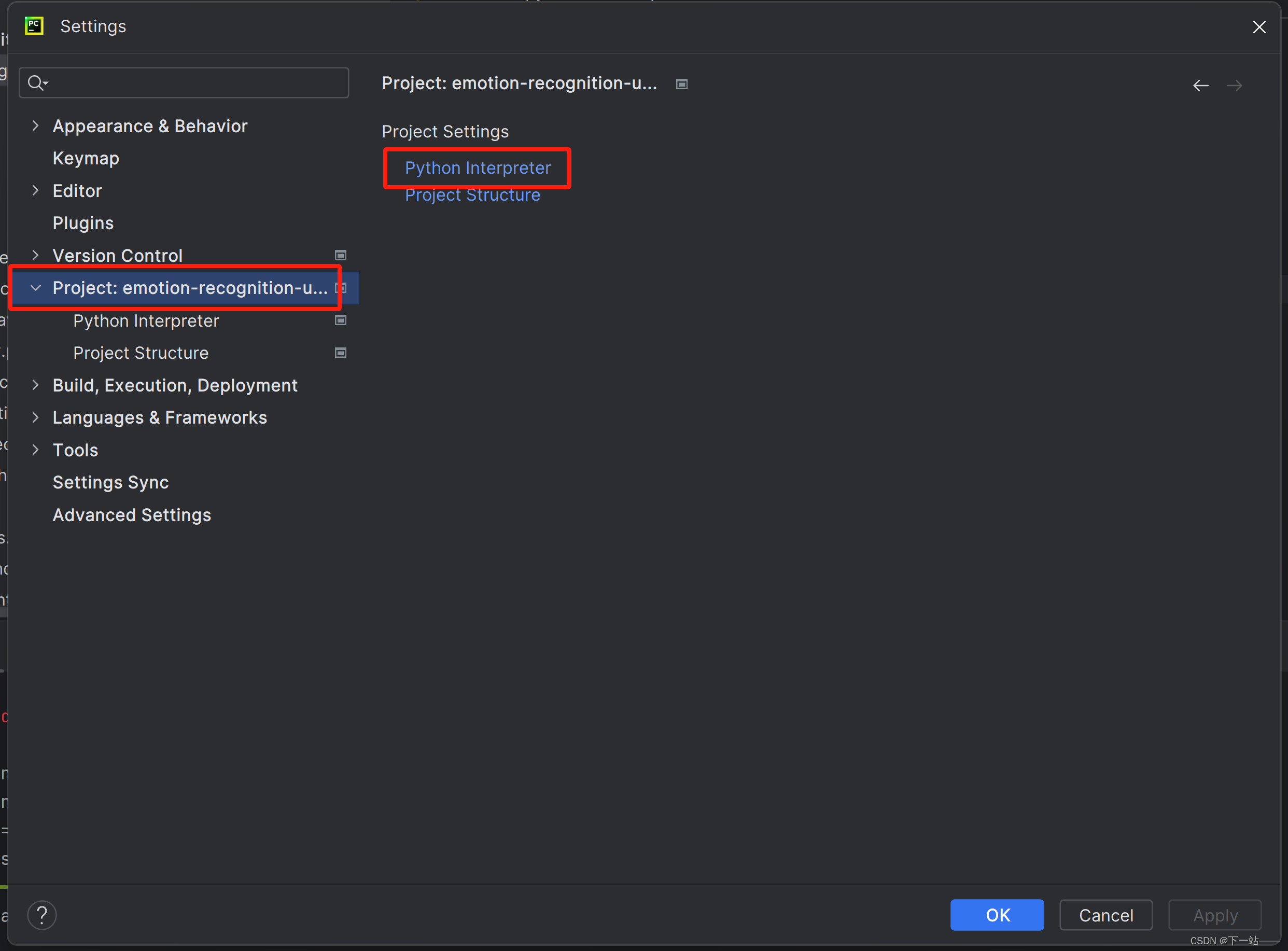Image resolution: width=1288 pixels, height=951 pixels.
Task: Collapse the Project emotion-recognition node
Action: (x=36, y=288)
